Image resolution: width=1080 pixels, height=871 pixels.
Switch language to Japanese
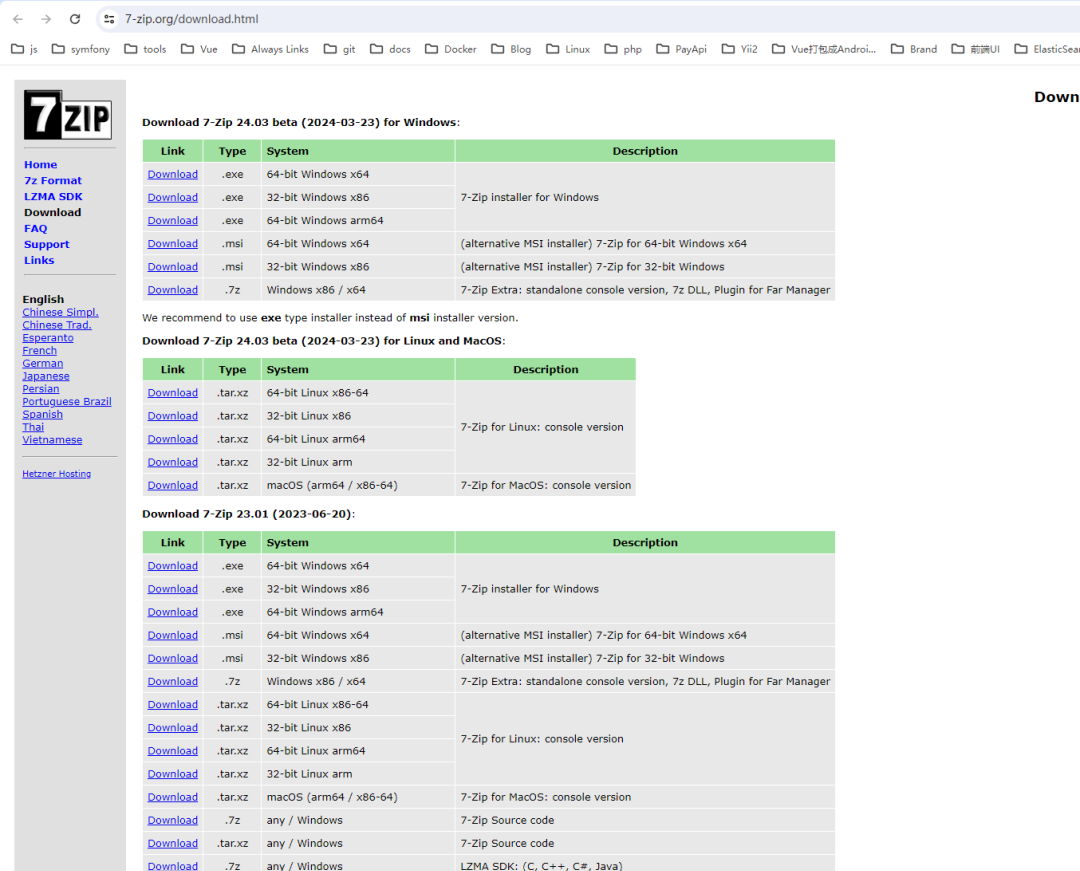click(x=45, y=376)
